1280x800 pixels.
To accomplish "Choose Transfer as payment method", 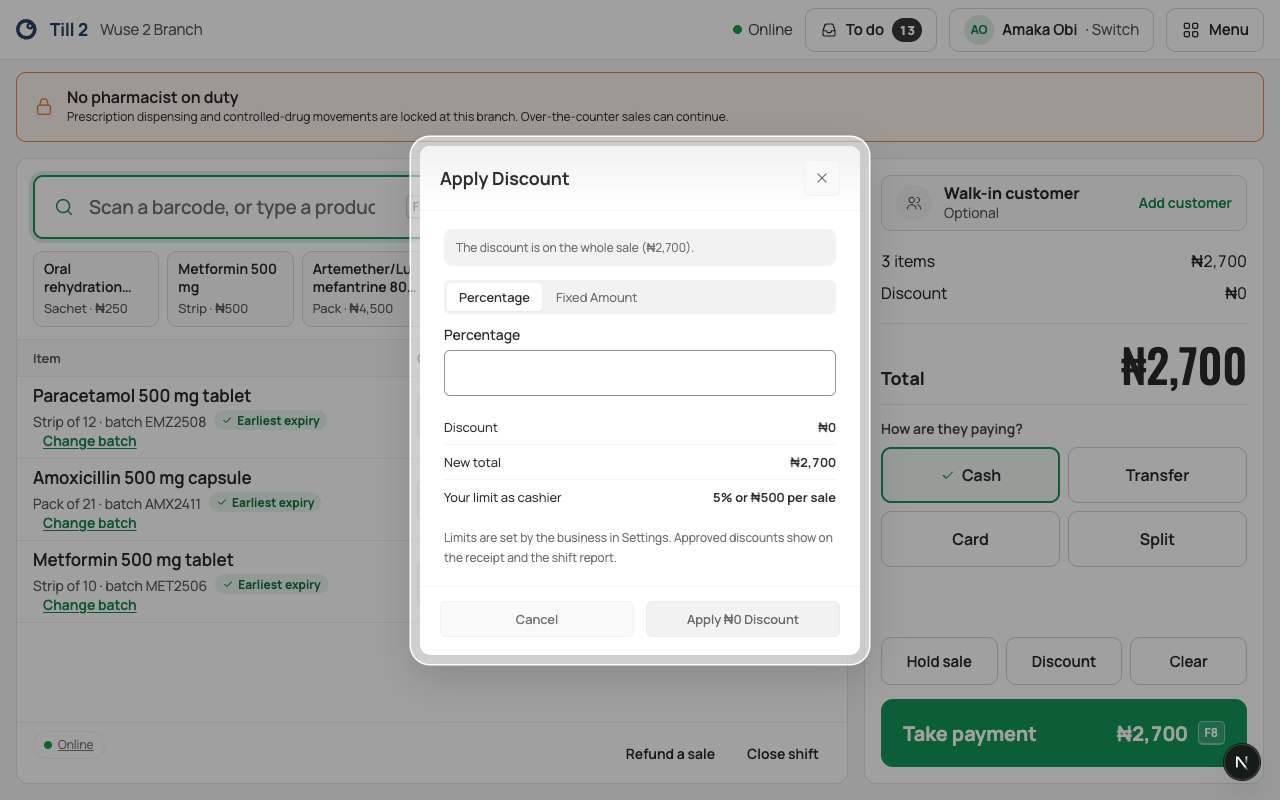I will coord(1157,475).
